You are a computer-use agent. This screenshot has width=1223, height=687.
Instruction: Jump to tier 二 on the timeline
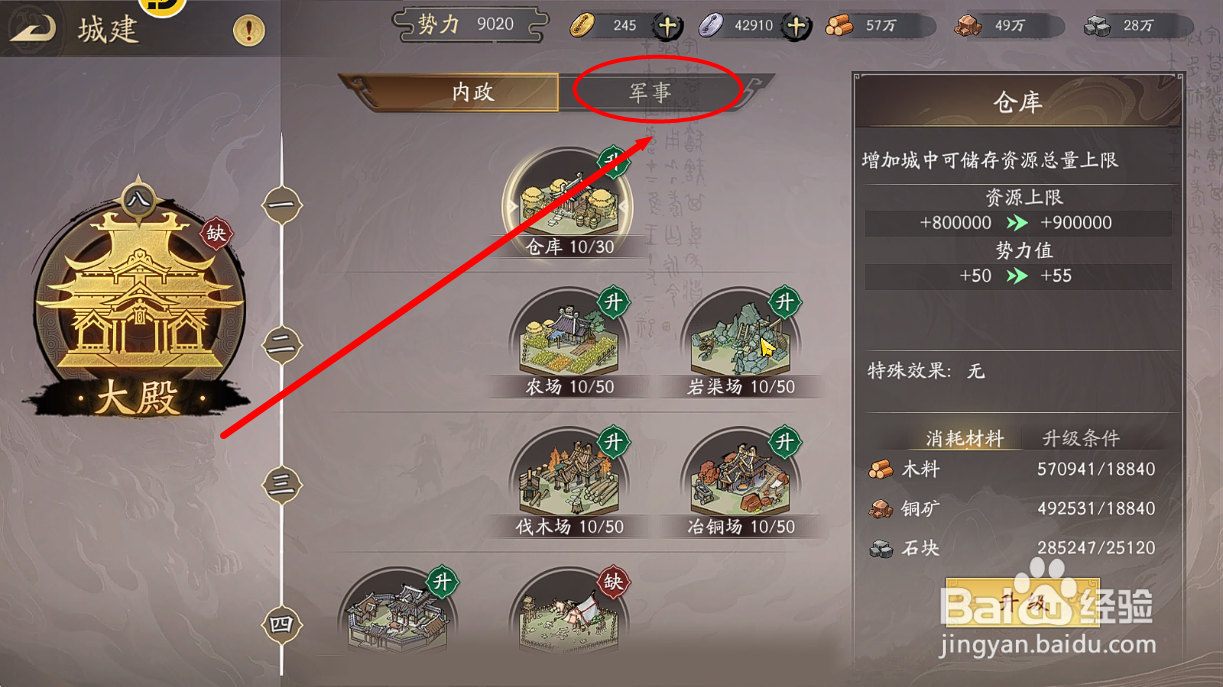coord(282,344)
